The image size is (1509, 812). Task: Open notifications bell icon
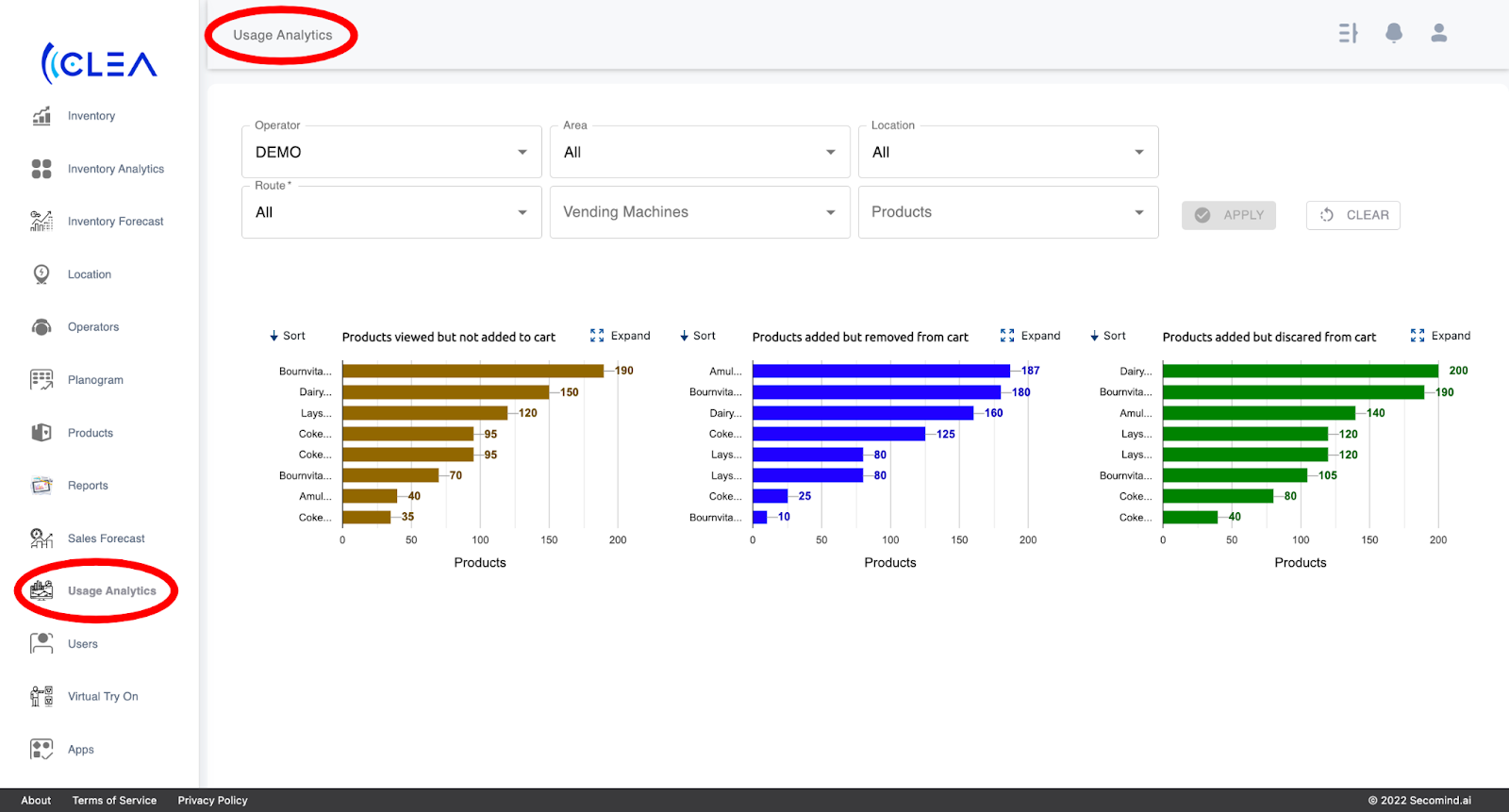pyautogui.click(x=1394, y=34)
